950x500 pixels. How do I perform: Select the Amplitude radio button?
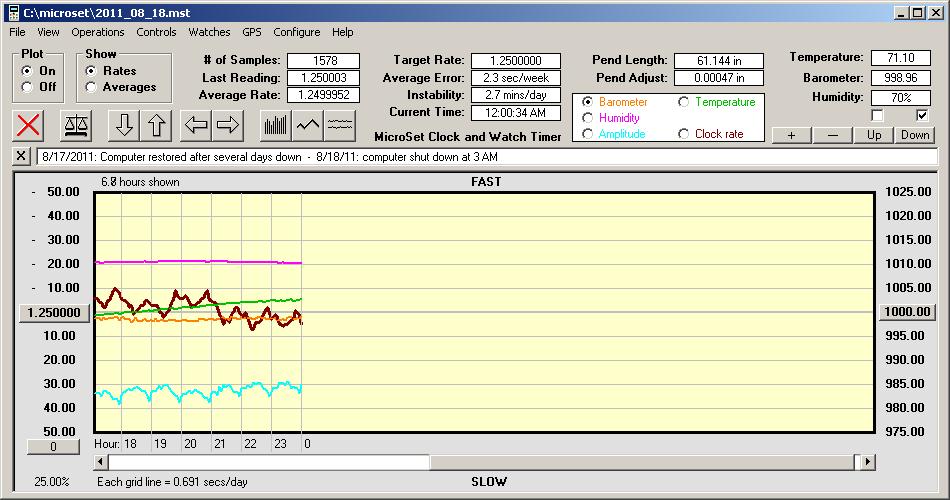coord(587,133)
